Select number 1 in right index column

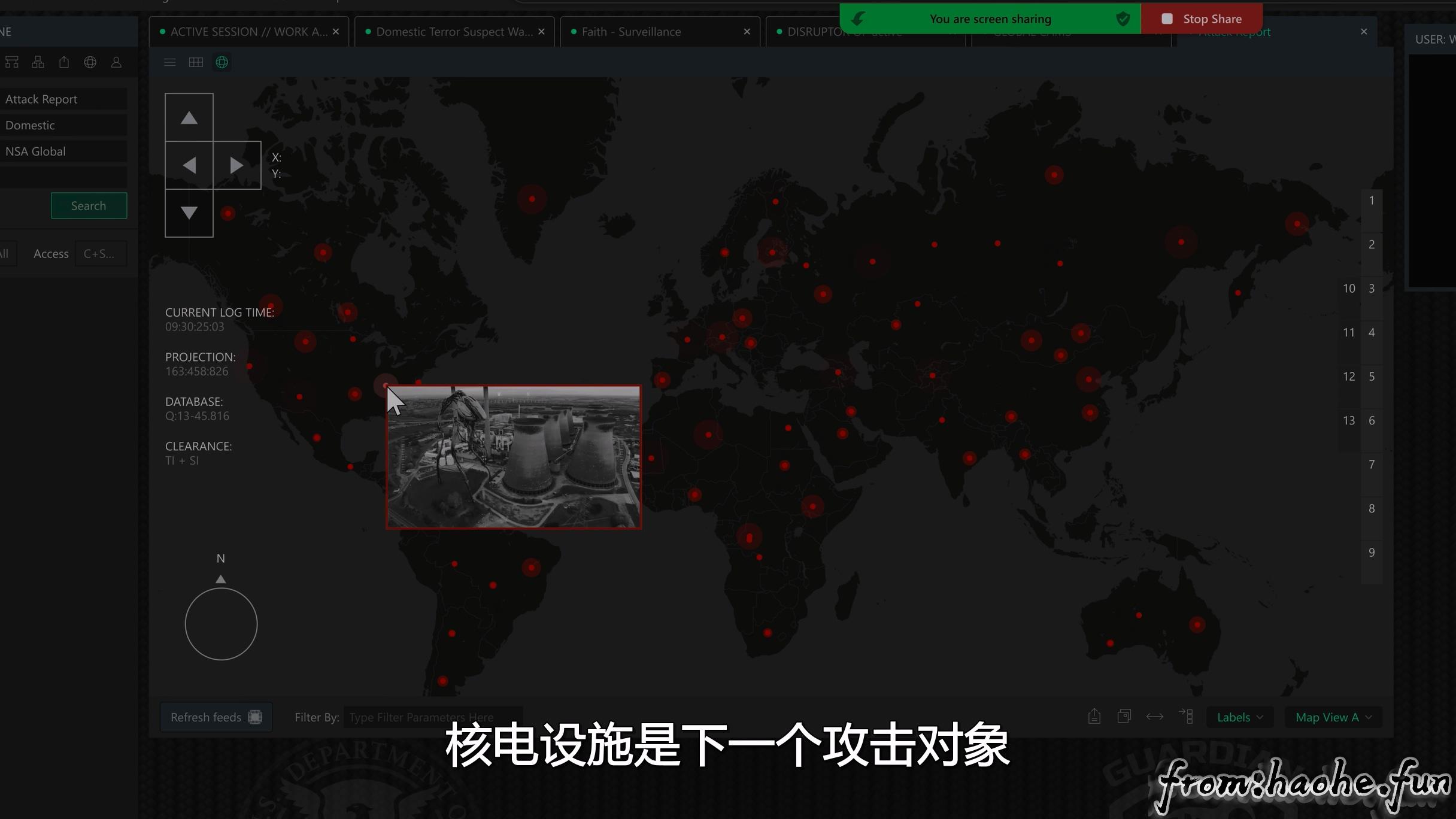coord(1372,201)
